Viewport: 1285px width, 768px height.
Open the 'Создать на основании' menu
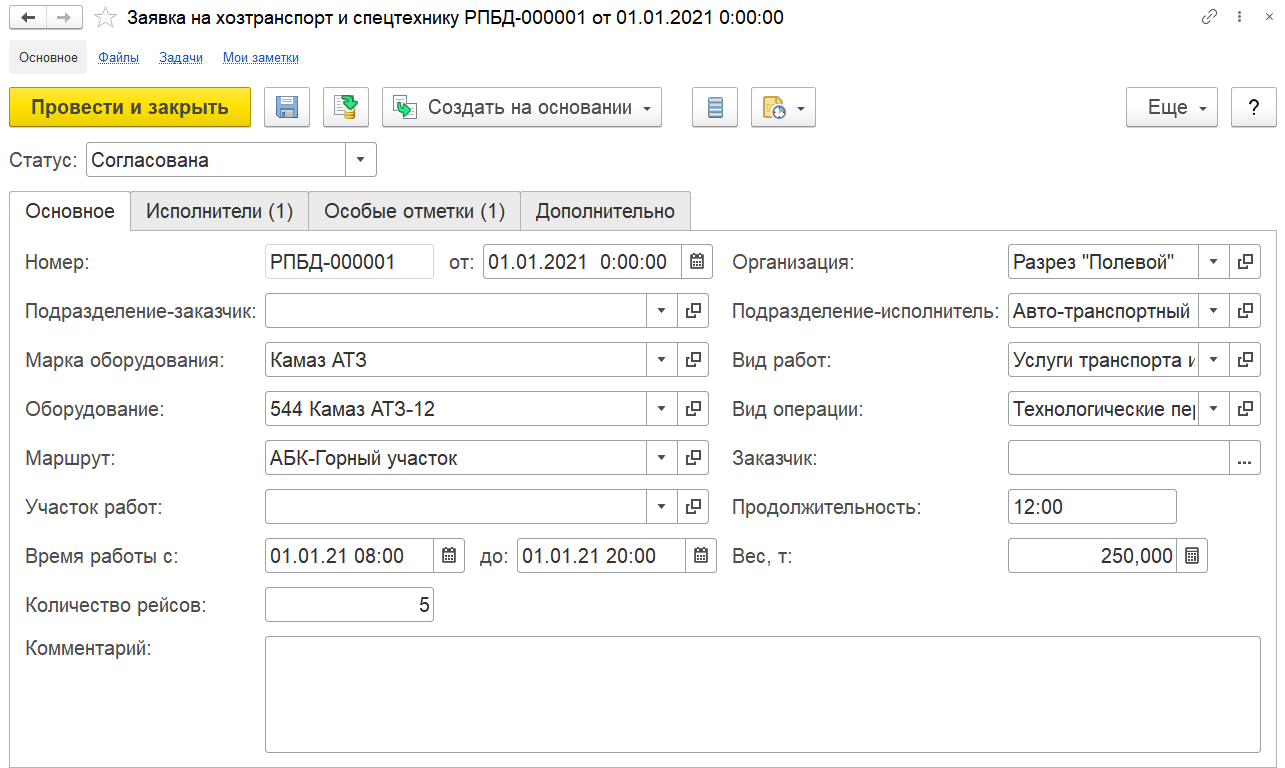click(522, 107)
